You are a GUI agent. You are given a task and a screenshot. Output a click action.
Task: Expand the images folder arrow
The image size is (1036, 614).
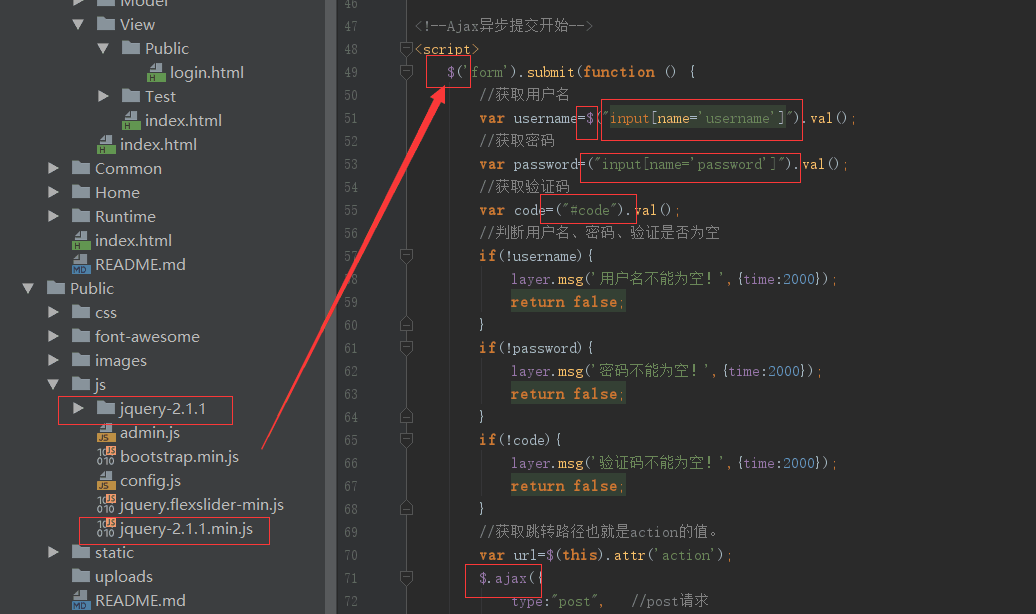[x=54, y=360]
